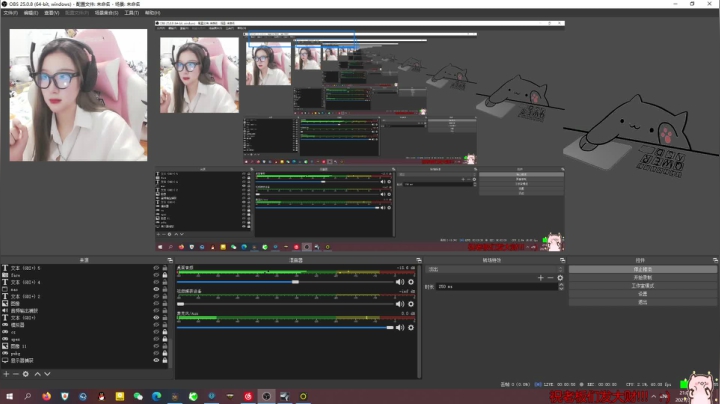
Task: Decrease transition duration with down arrow
Action: (561, 288)
